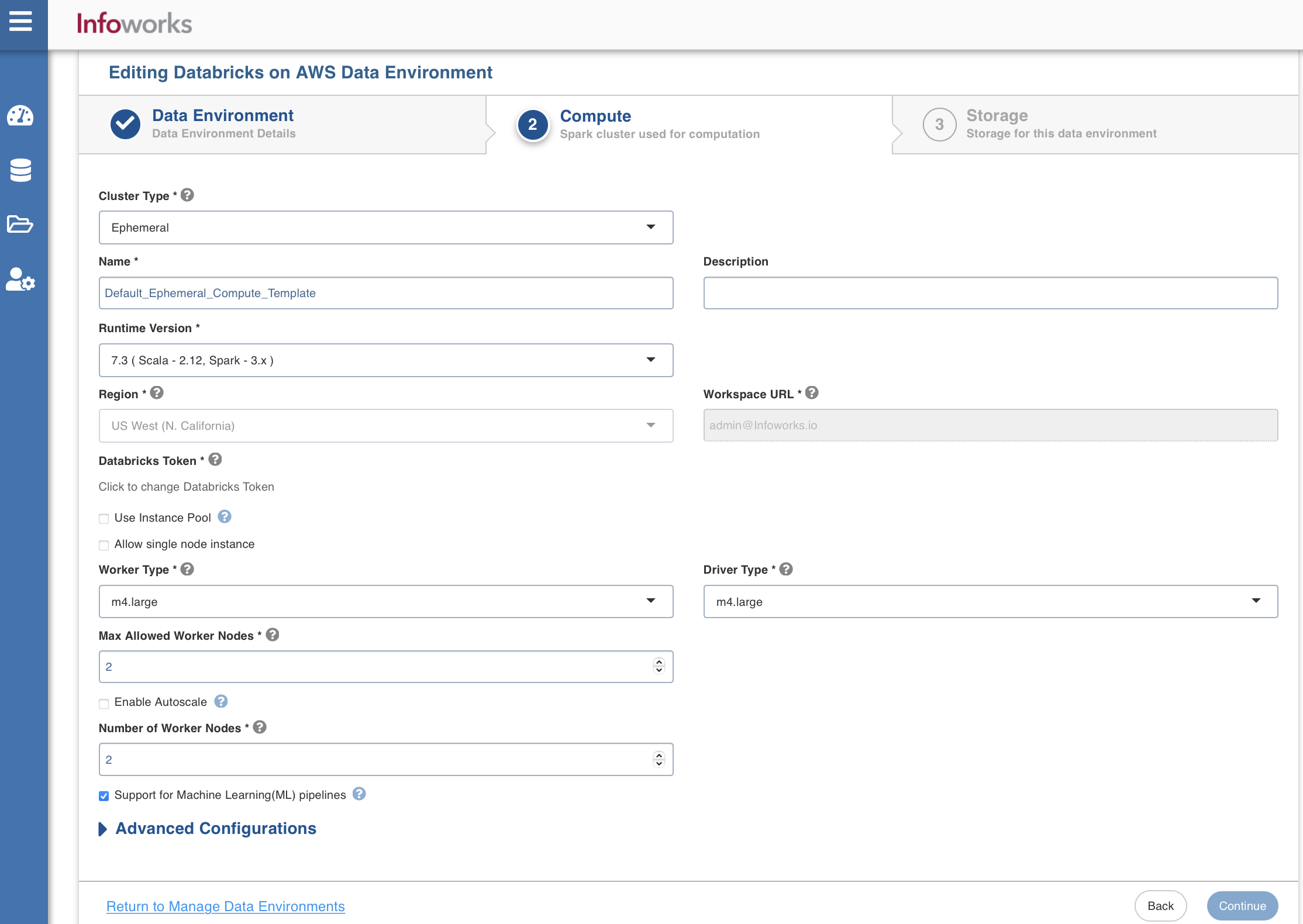The width and height of the screenshot is (1303, 924).
Task: Show help for Enable Autoscale
Action: [221, 701]
